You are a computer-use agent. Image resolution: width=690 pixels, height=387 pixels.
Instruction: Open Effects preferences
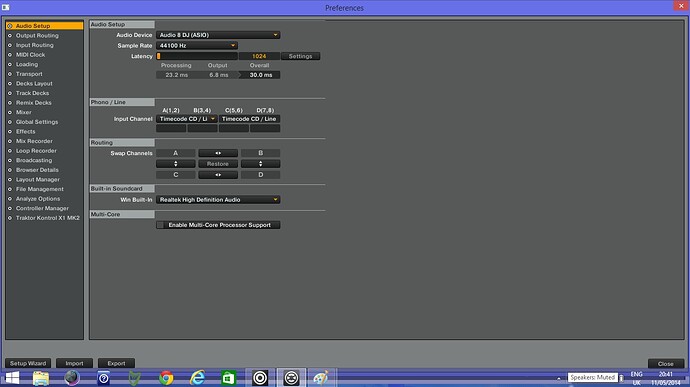[x=26, y=132]
